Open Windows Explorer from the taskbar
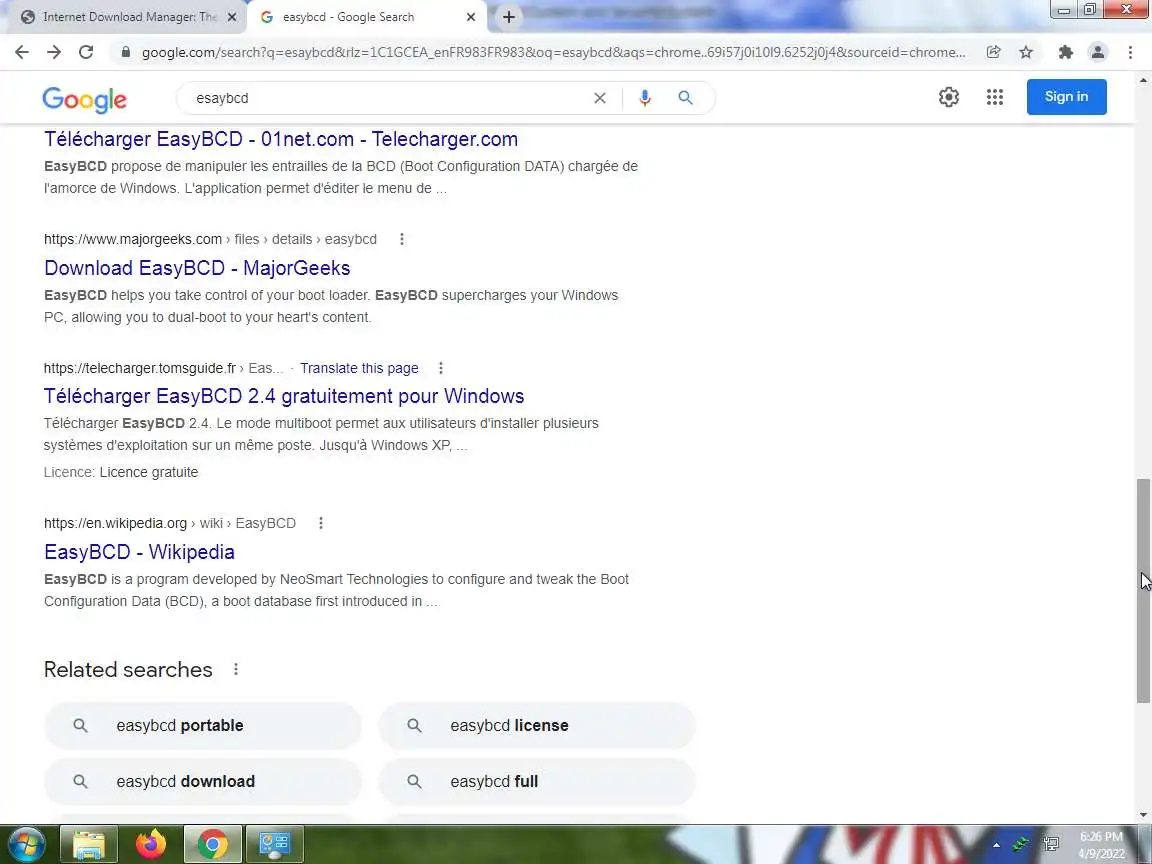The height and width of the screenshot is (864, 1152). pyautogui.click(x=88, y=845)
